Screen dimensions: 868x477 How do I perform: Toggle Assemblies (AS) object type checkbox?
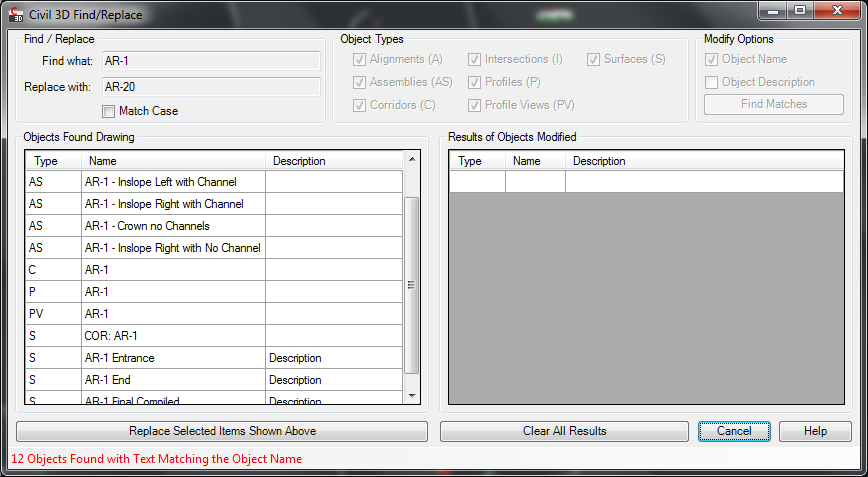coord(359,82)
